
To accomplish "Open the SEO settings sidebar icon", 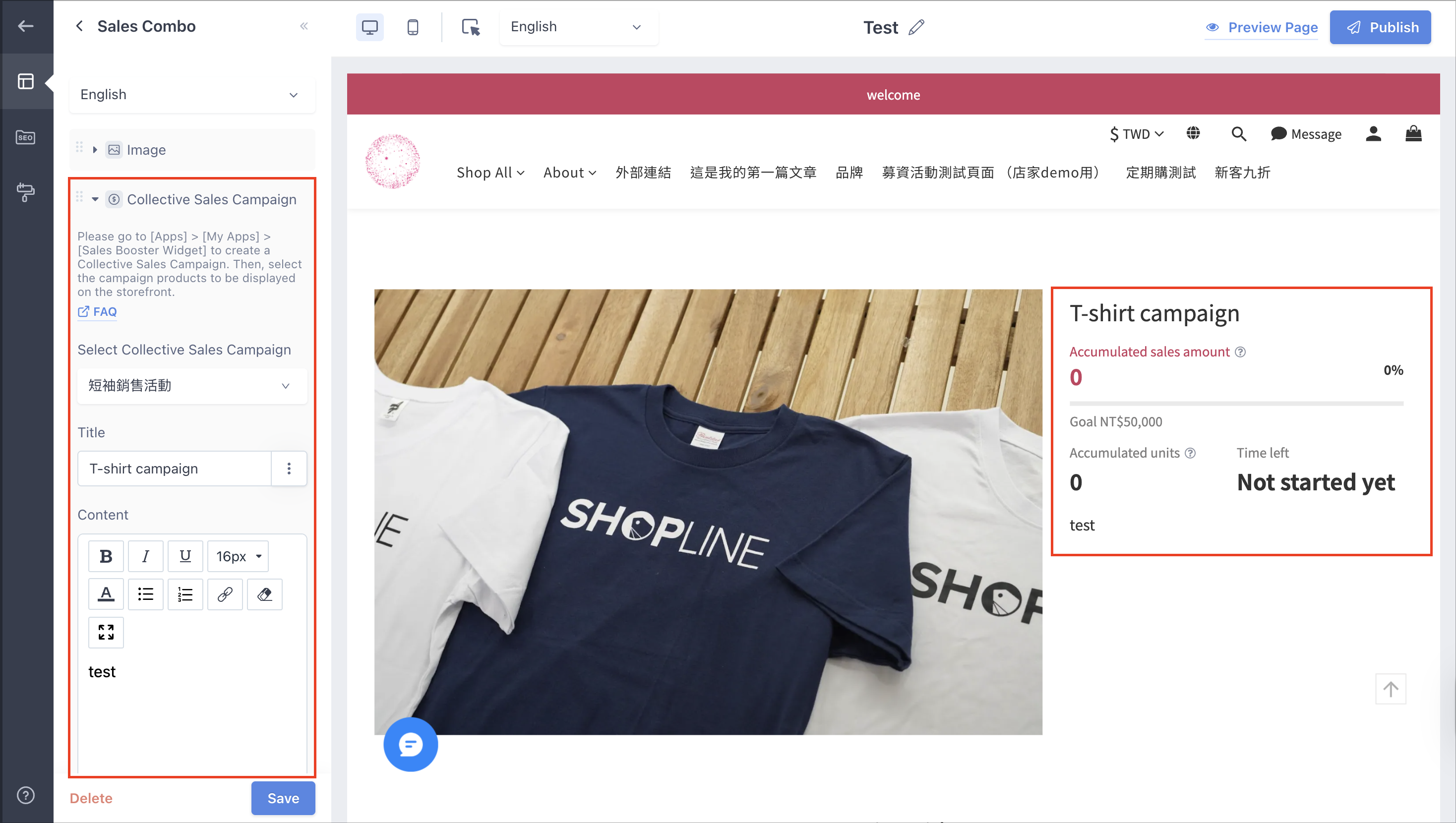I will click(x=26, y=137).
